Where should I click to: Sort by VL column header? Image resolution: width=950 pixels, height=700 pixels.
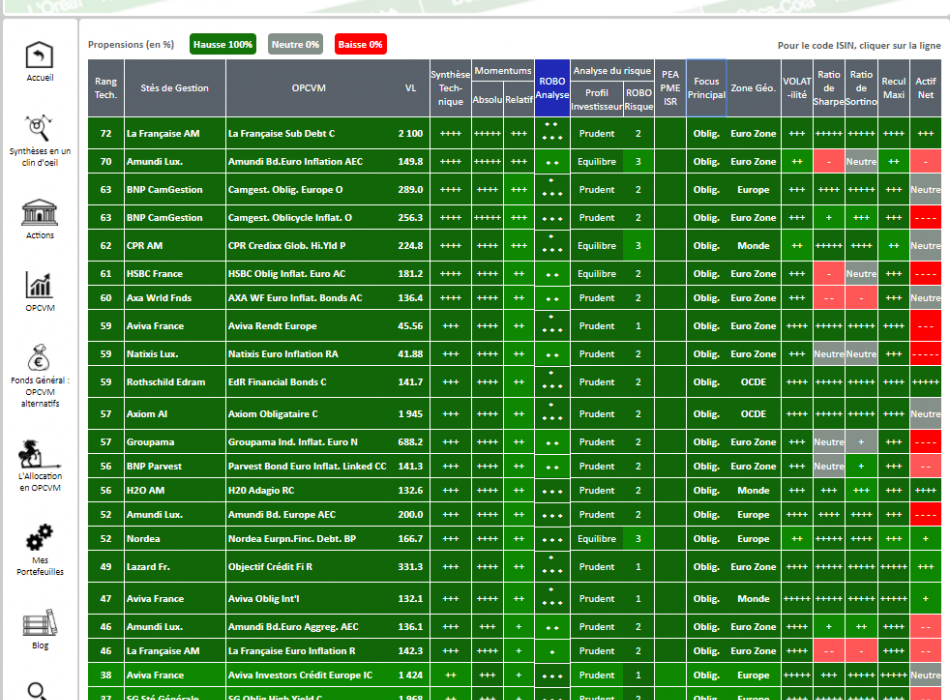410,88
